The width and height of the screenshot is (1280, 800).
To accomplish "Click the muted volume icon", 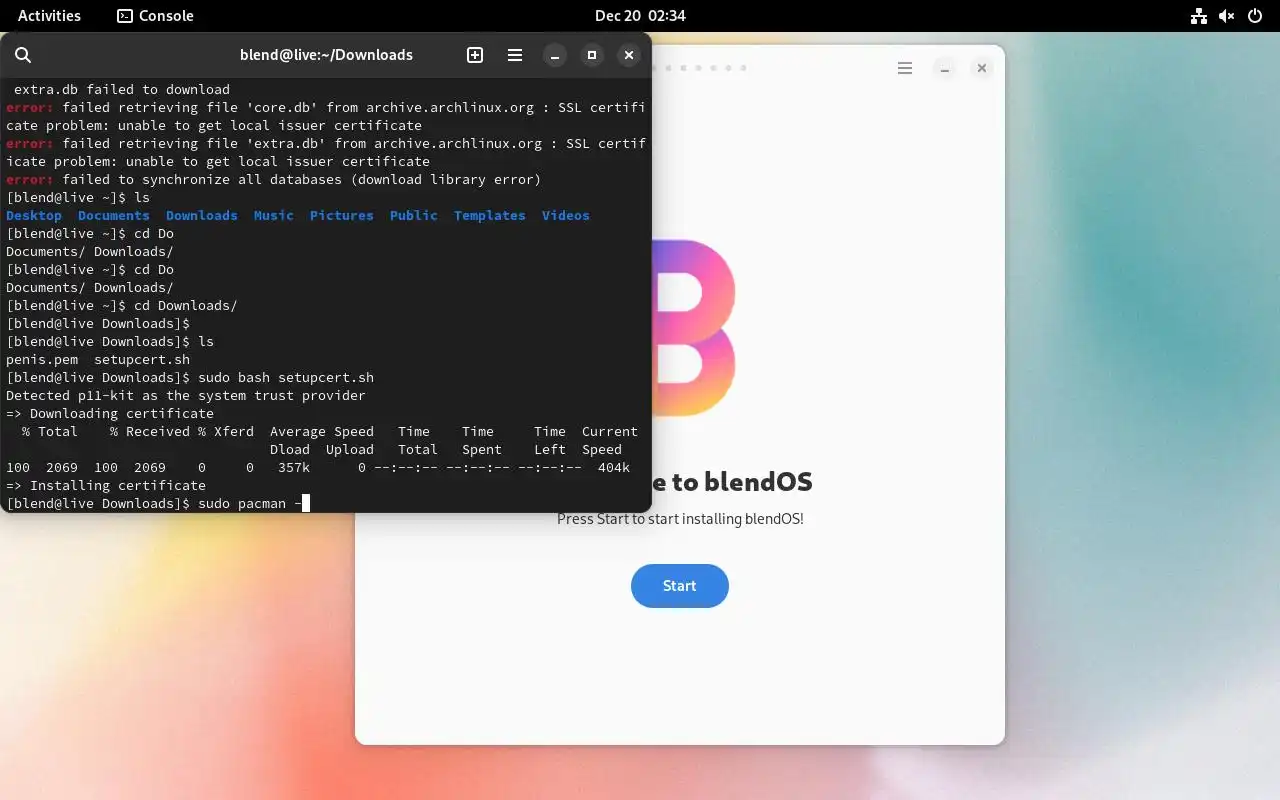I will point(1226,15).
